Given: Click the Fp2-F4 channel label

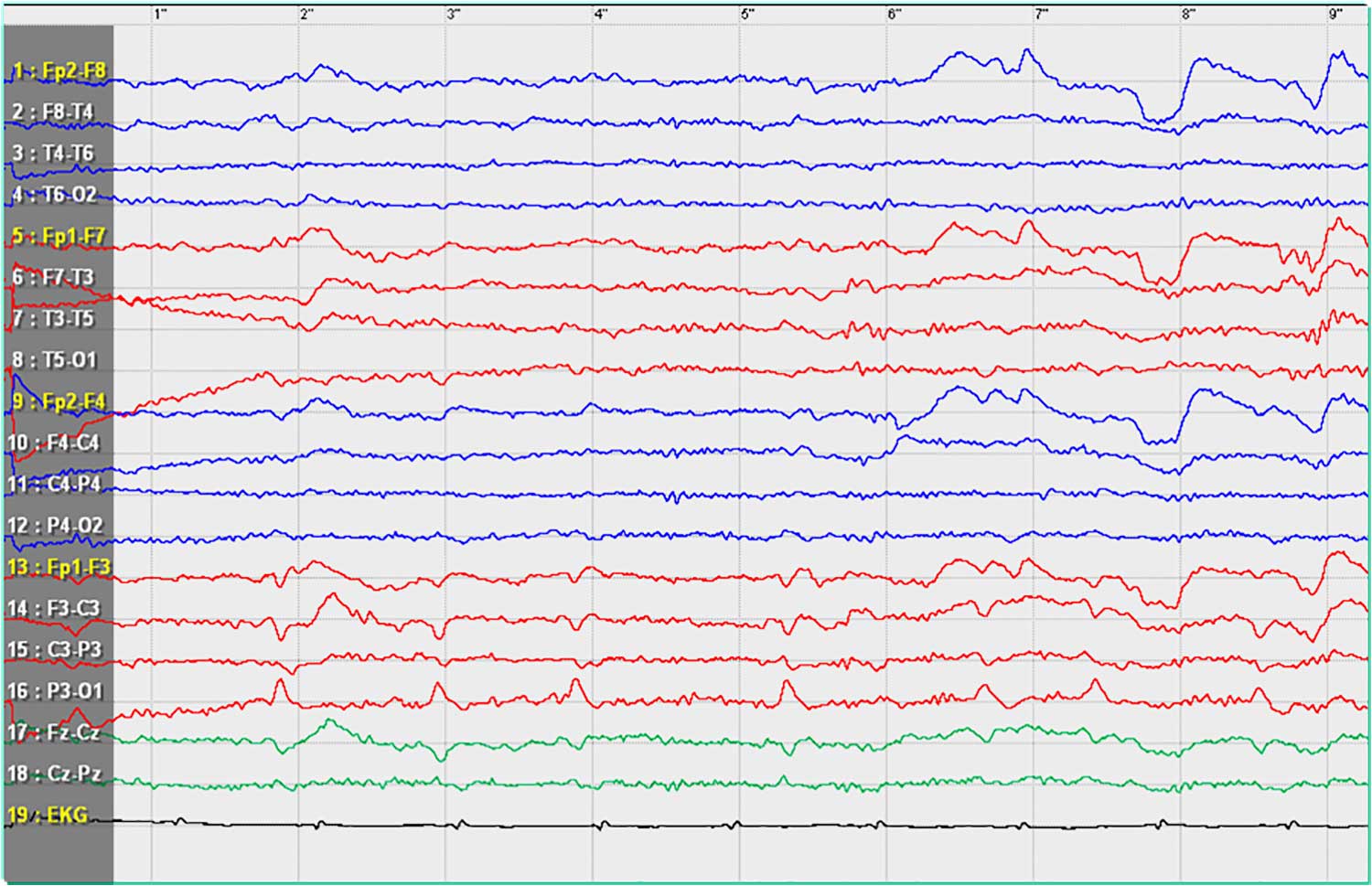Looking at the screenshot, I should tap(59, 401).
